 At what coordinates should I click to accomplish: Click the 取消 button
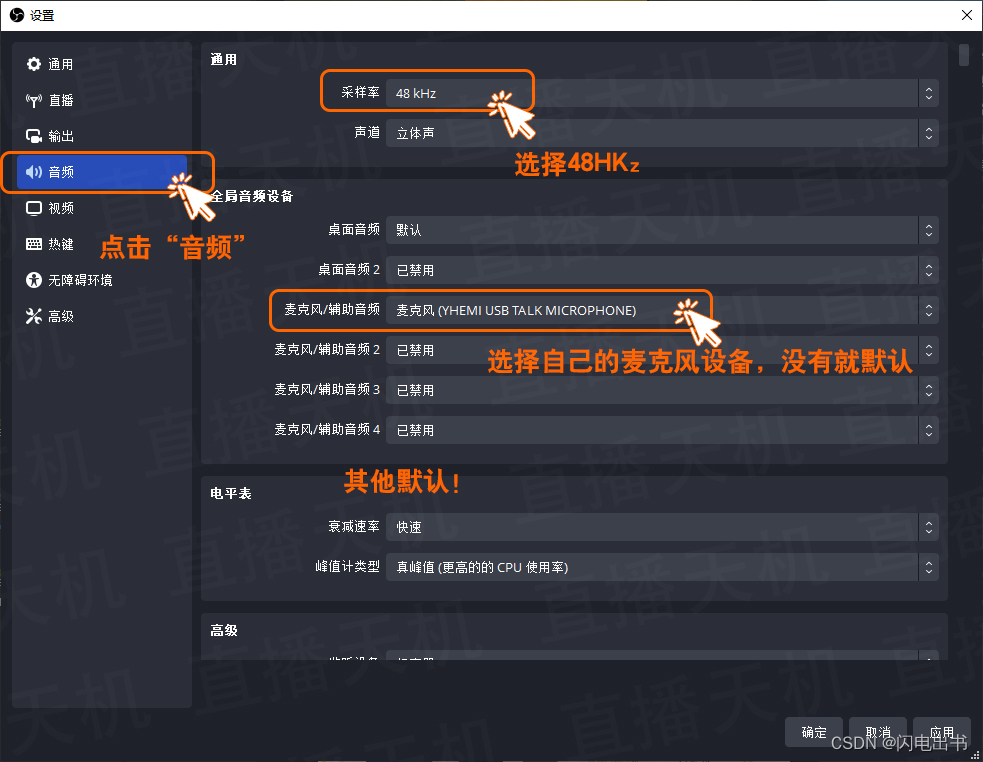pos(878,732)
